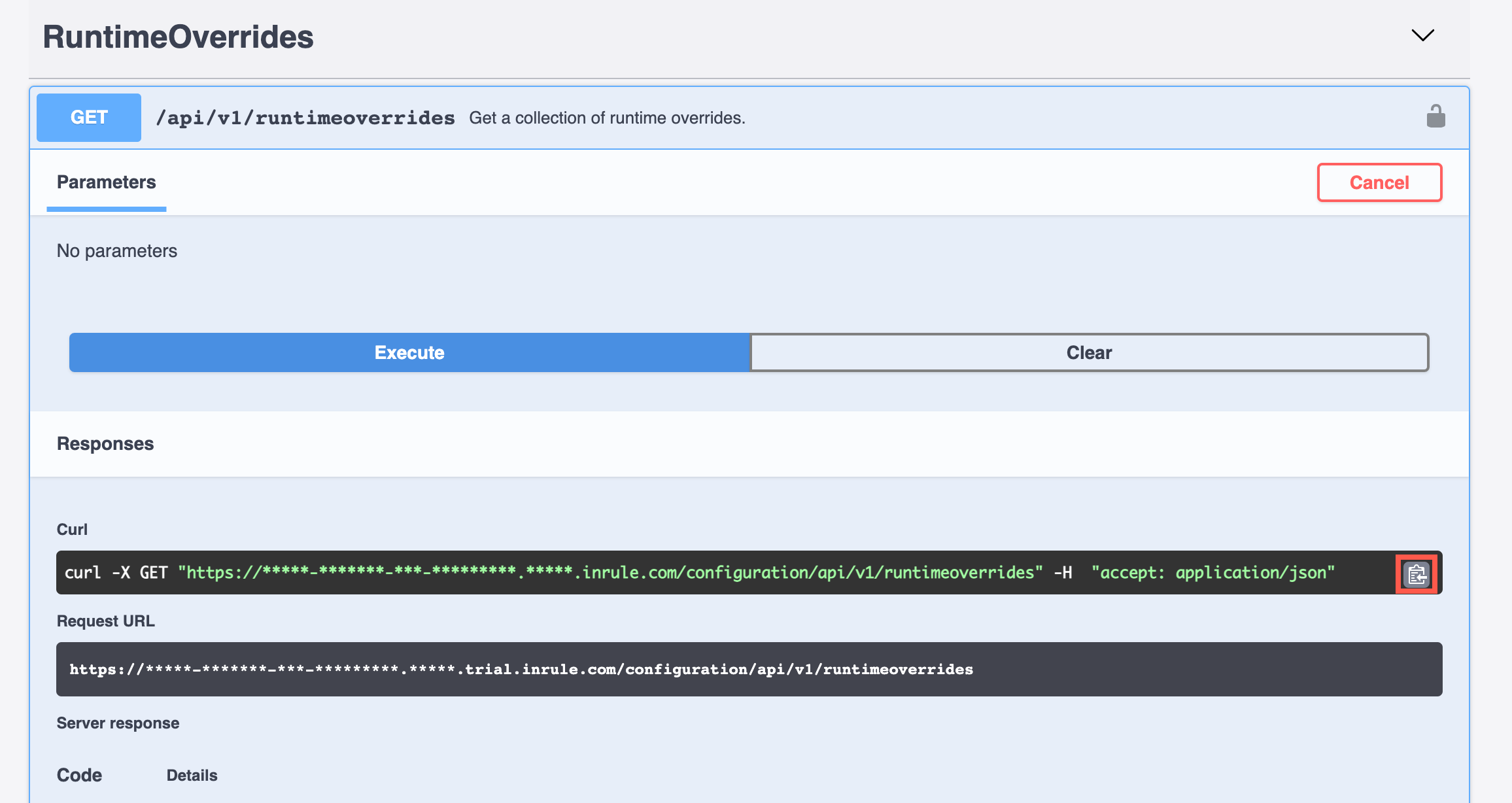Click the blue GET method badge
Image resolution: width=1512 pixels, height=803 pixels.
pos(89,118)
